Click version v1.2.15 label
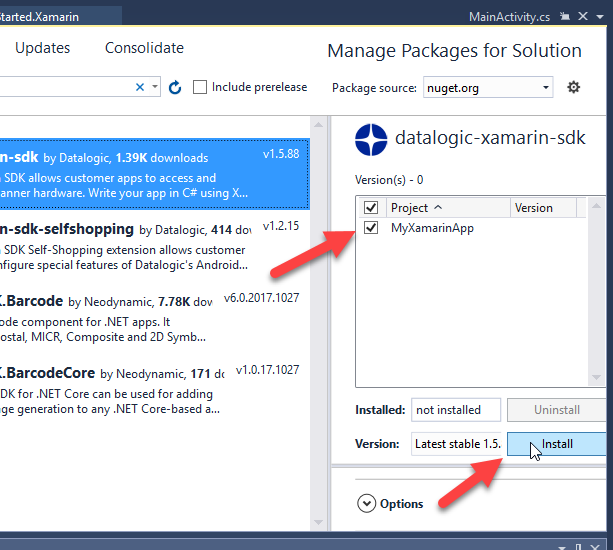Viewport: 613px width, 550px height. 281,226
